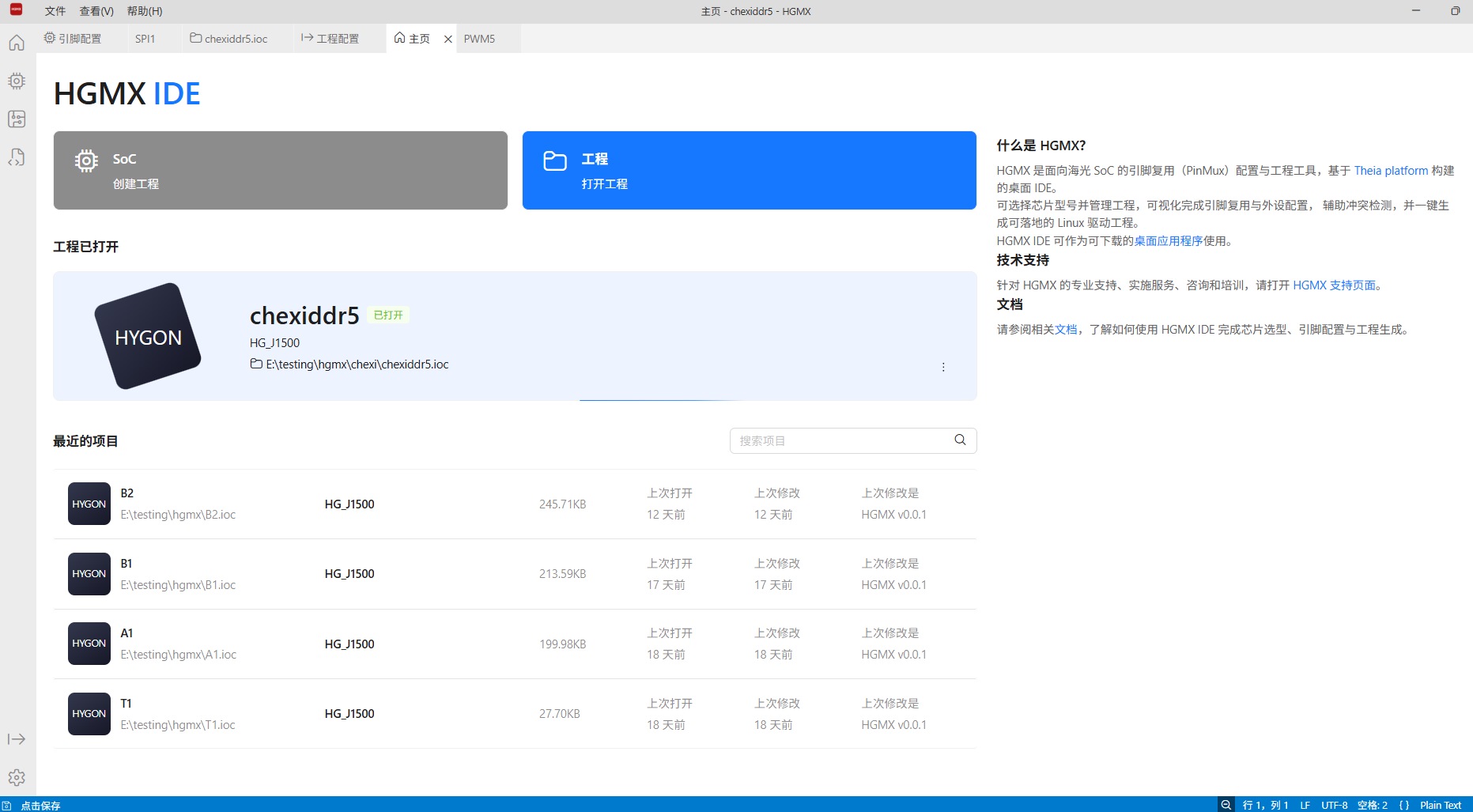
Task: Open the home icon in left sidebar
Action: (x=17, y=43)
